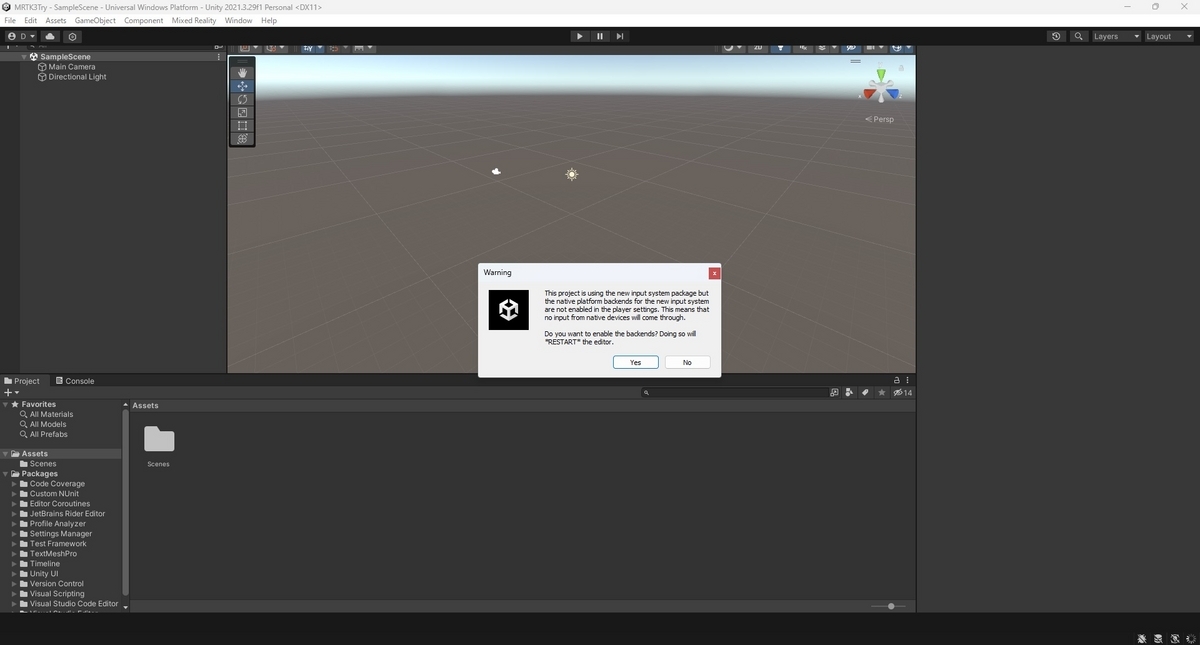The width and height of the screenshot is (1200, 645).
Task: Click the blue Z-axis cone of the scene gizmo
Action: click(x=894, y=95)
